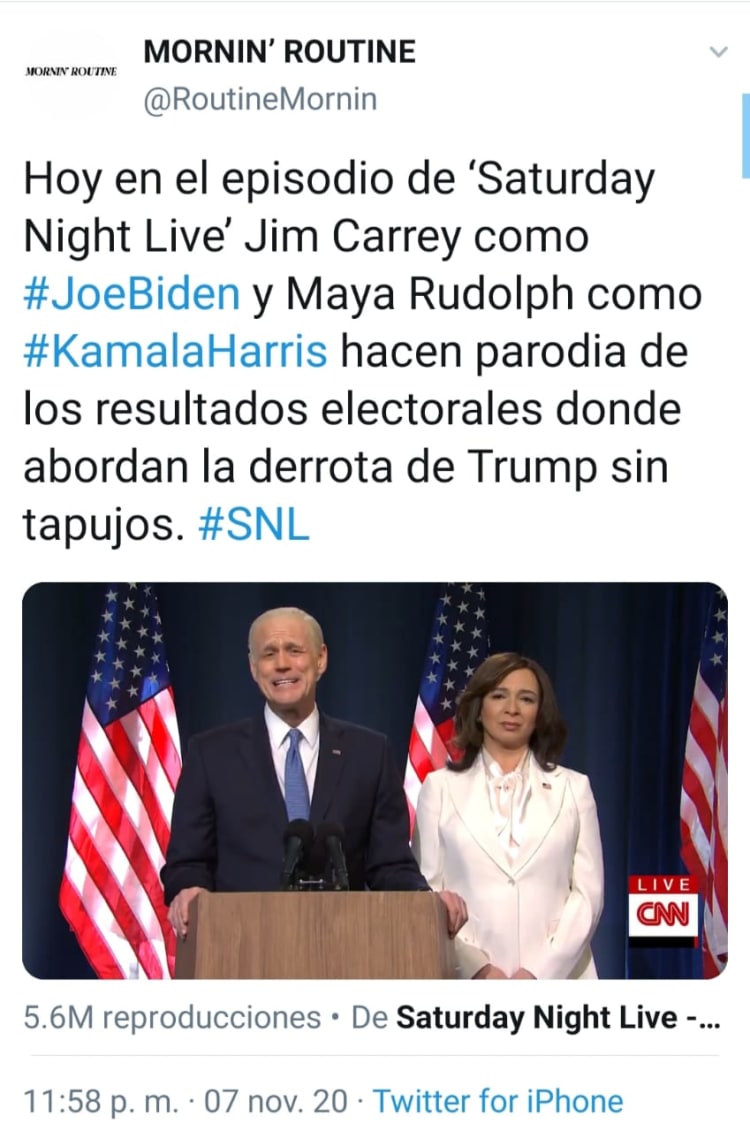Click the 07 nov. 20 date
Image resolution: width=750 pixels, height=1131 pixels.
coord(276,1101)
